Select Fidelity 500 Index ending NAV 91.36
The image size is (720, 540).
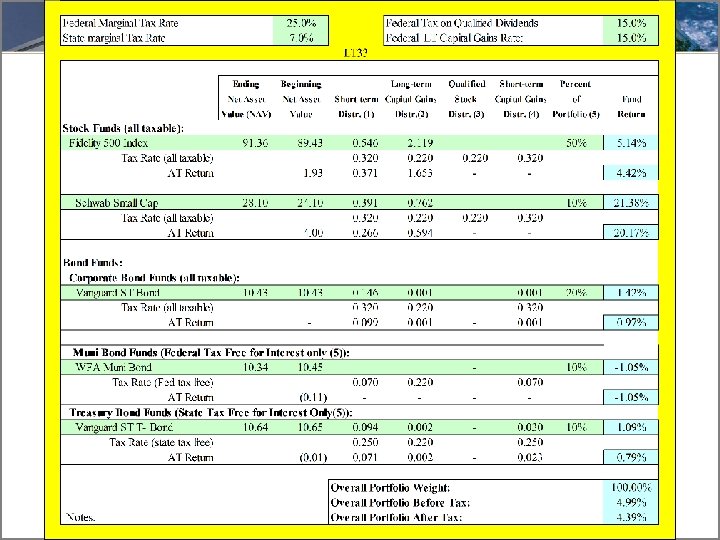point(255,143)
